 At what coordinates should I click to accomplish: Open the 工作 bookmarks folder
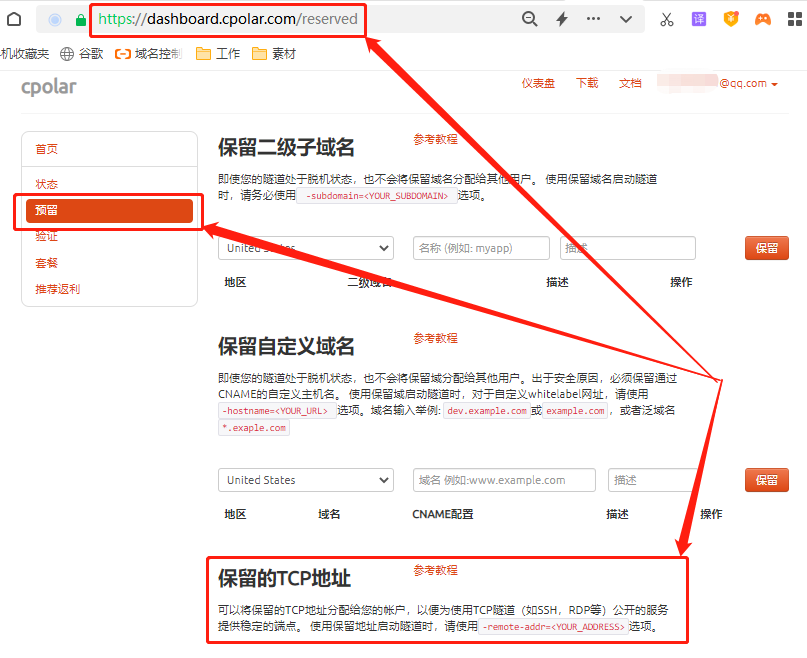[218, 54]
